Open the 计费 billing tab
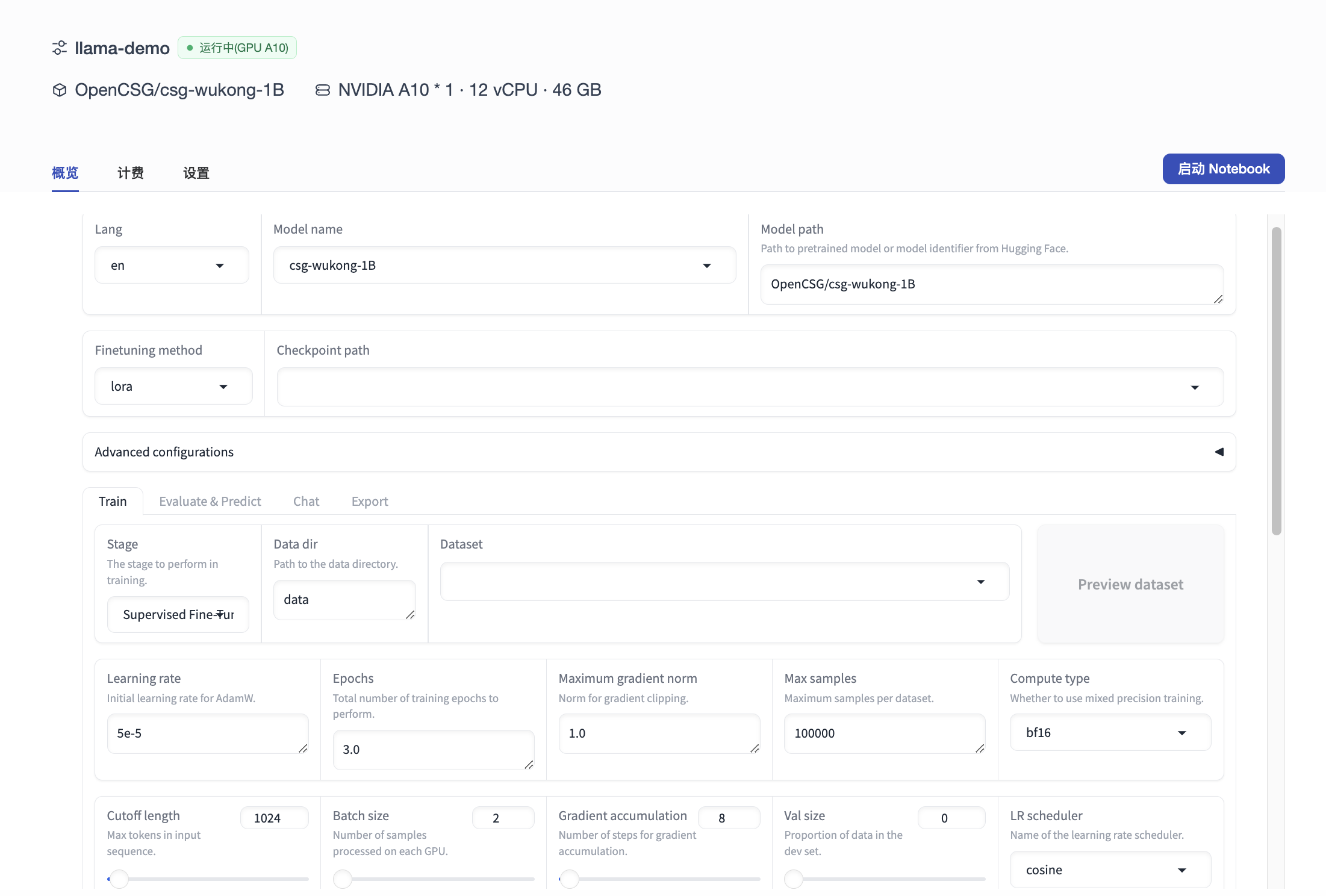The height and width of the screenshot is (896, 1326). 131,173
